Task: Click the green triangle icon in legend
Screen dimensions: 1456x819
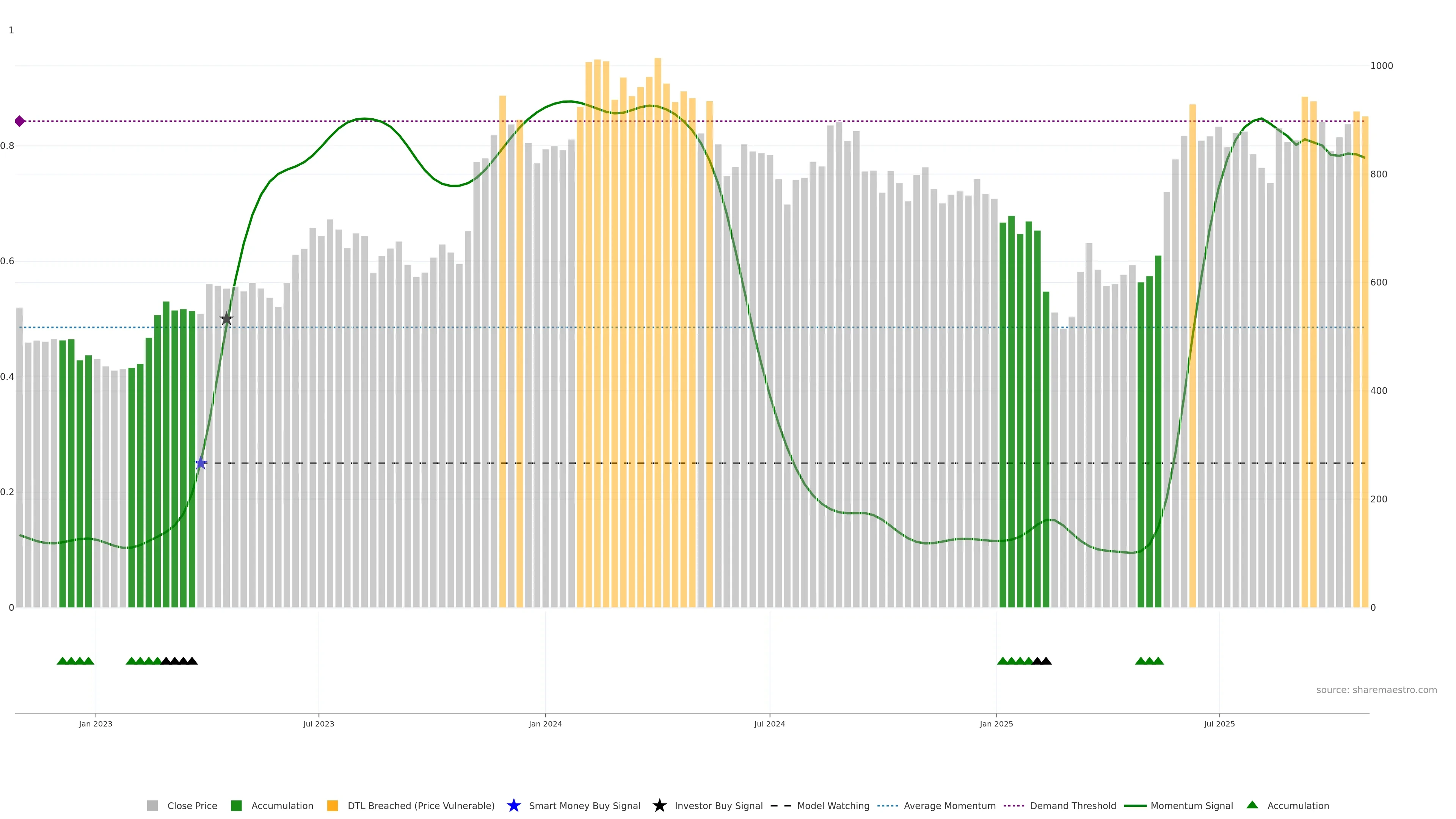Action: pyautogui.click(x=1252, y=805)
